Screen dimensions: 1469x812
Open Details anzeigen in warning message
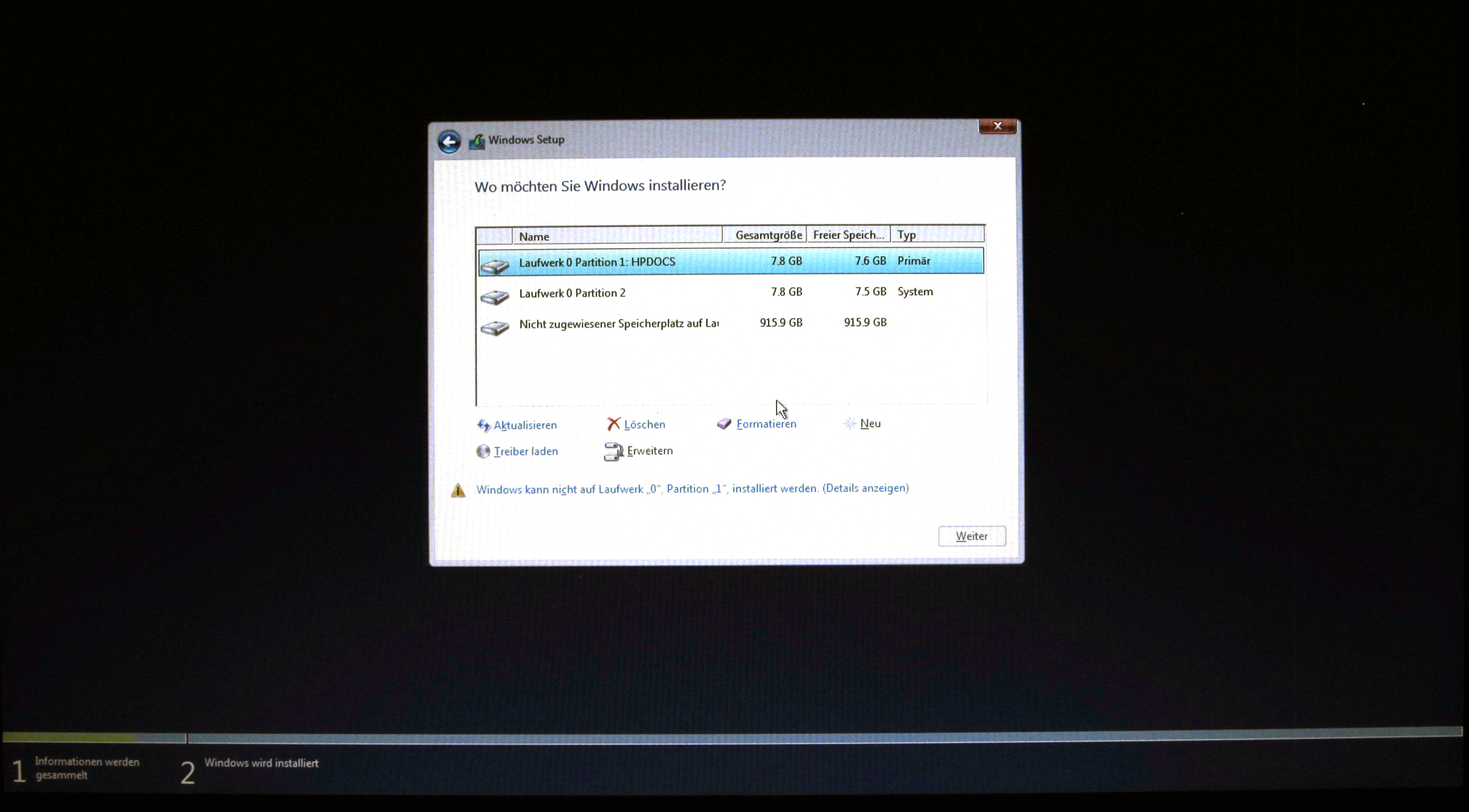click(x=866, y=488)
